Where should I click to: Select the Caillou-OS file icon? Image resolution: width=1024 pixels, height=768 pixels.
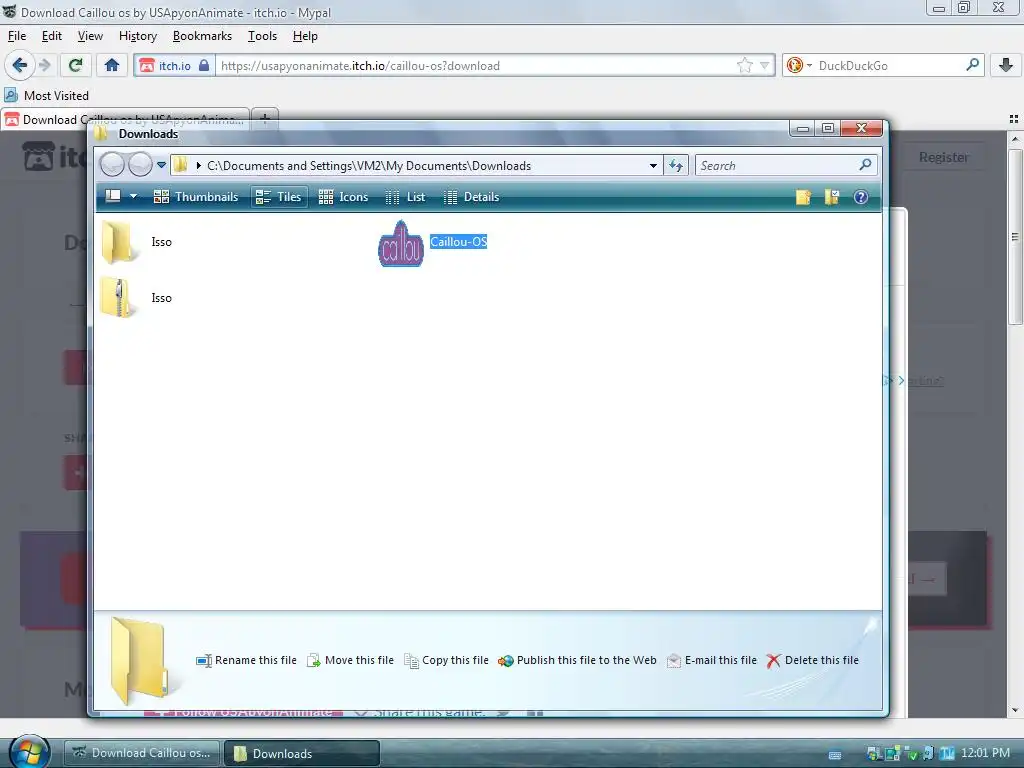(401, 243)
